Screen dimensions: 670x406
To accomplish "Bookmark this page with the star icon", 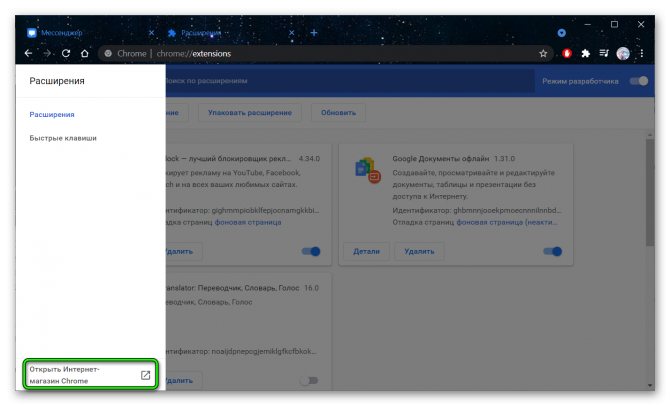I will click(x=543, y=53).
